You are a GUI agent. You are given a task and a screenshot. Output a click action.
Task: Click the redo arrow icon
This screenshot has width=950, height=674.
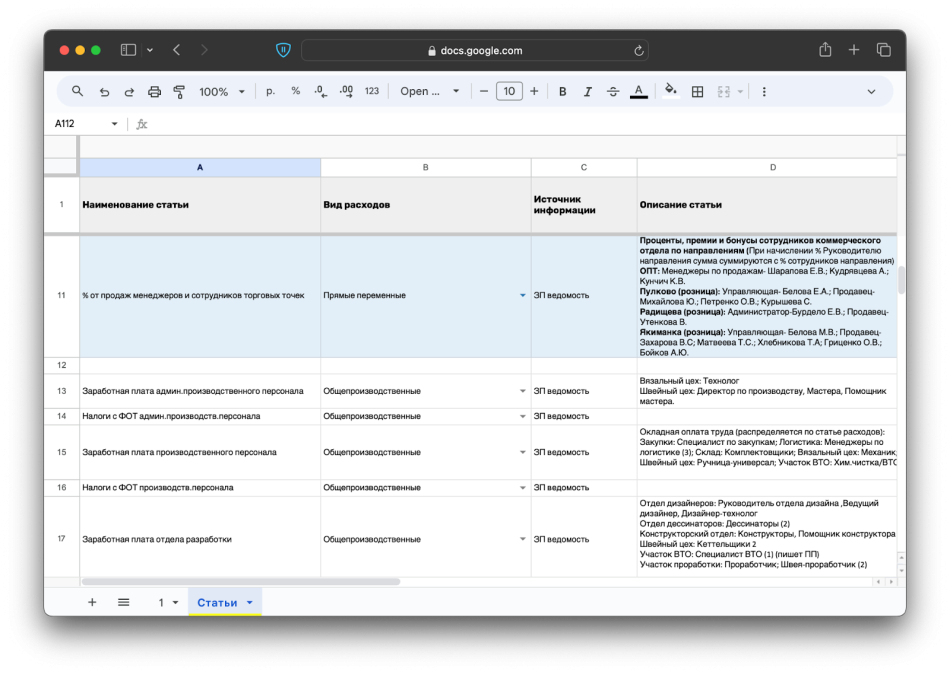[129, 91]
